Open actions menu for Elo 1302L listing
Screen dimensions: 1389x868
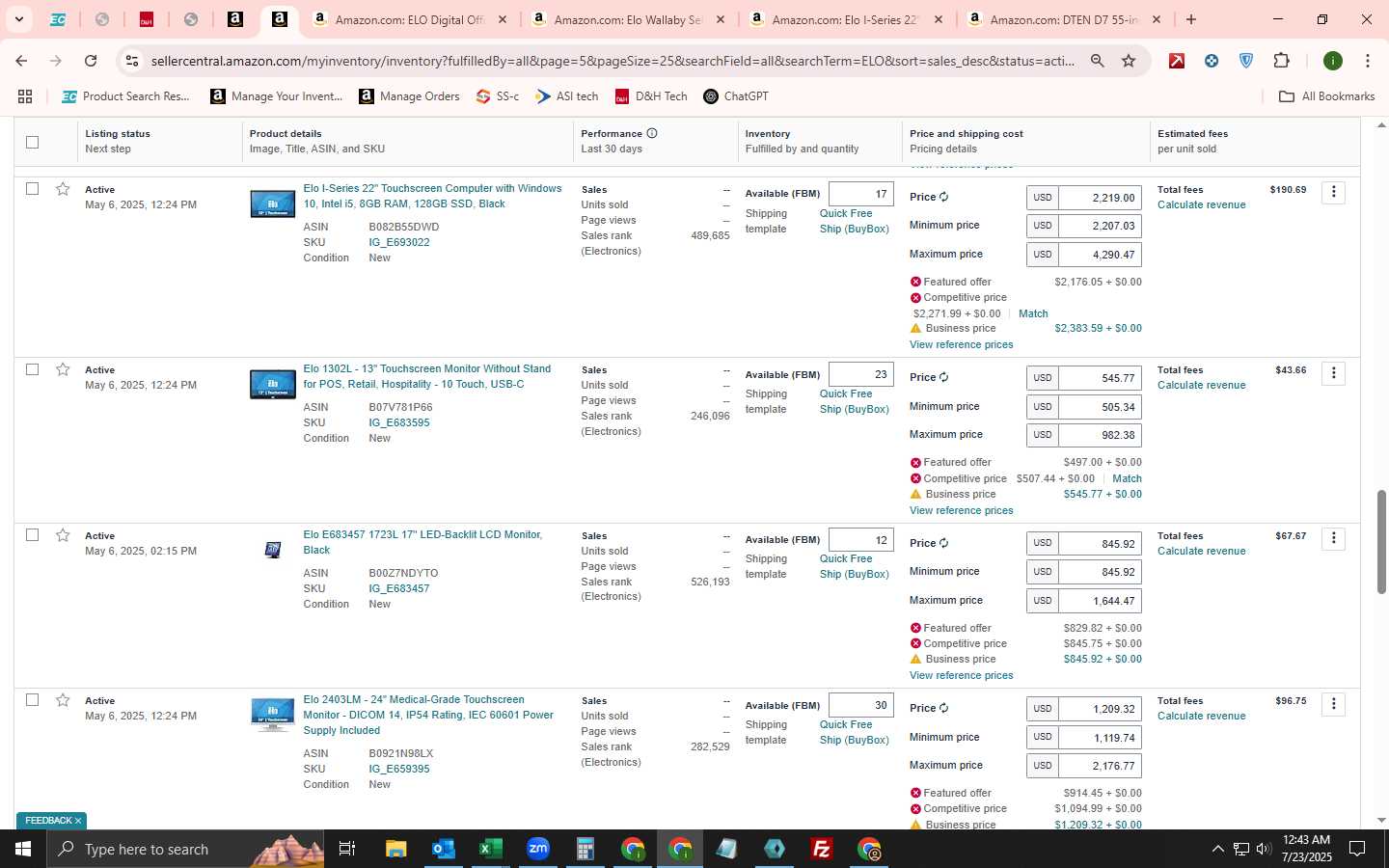(x=1334, y=372)
